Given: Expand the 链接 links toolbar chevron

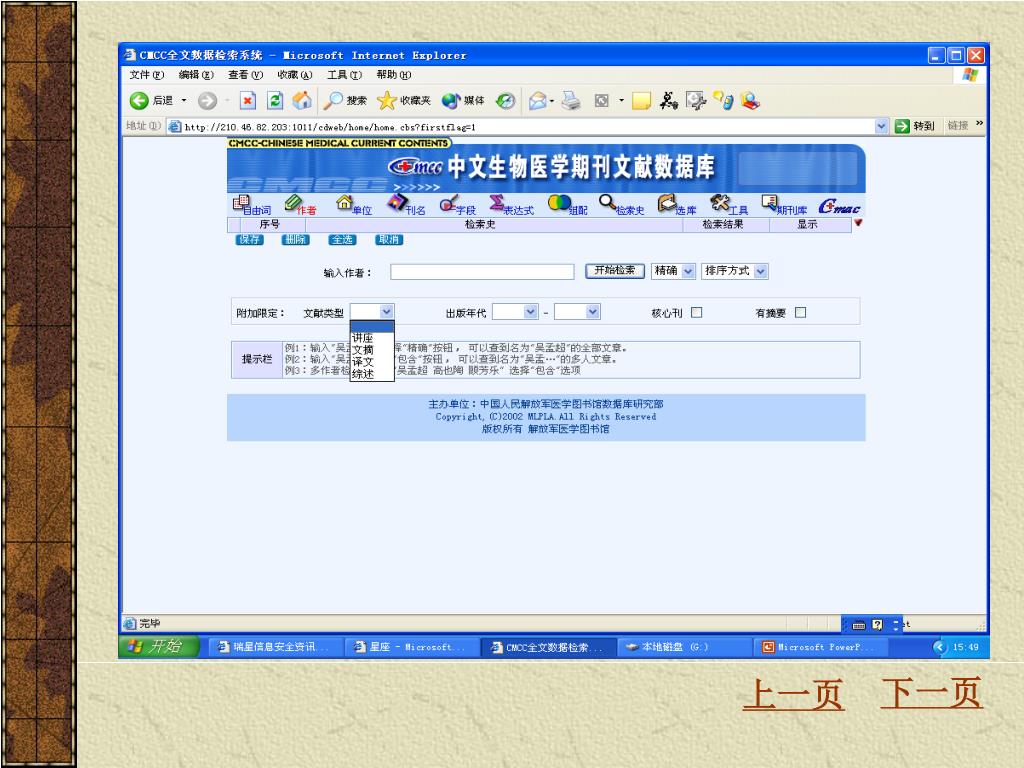Looking at the screenshot, I should pyautogui.click(x=979, y=123).
